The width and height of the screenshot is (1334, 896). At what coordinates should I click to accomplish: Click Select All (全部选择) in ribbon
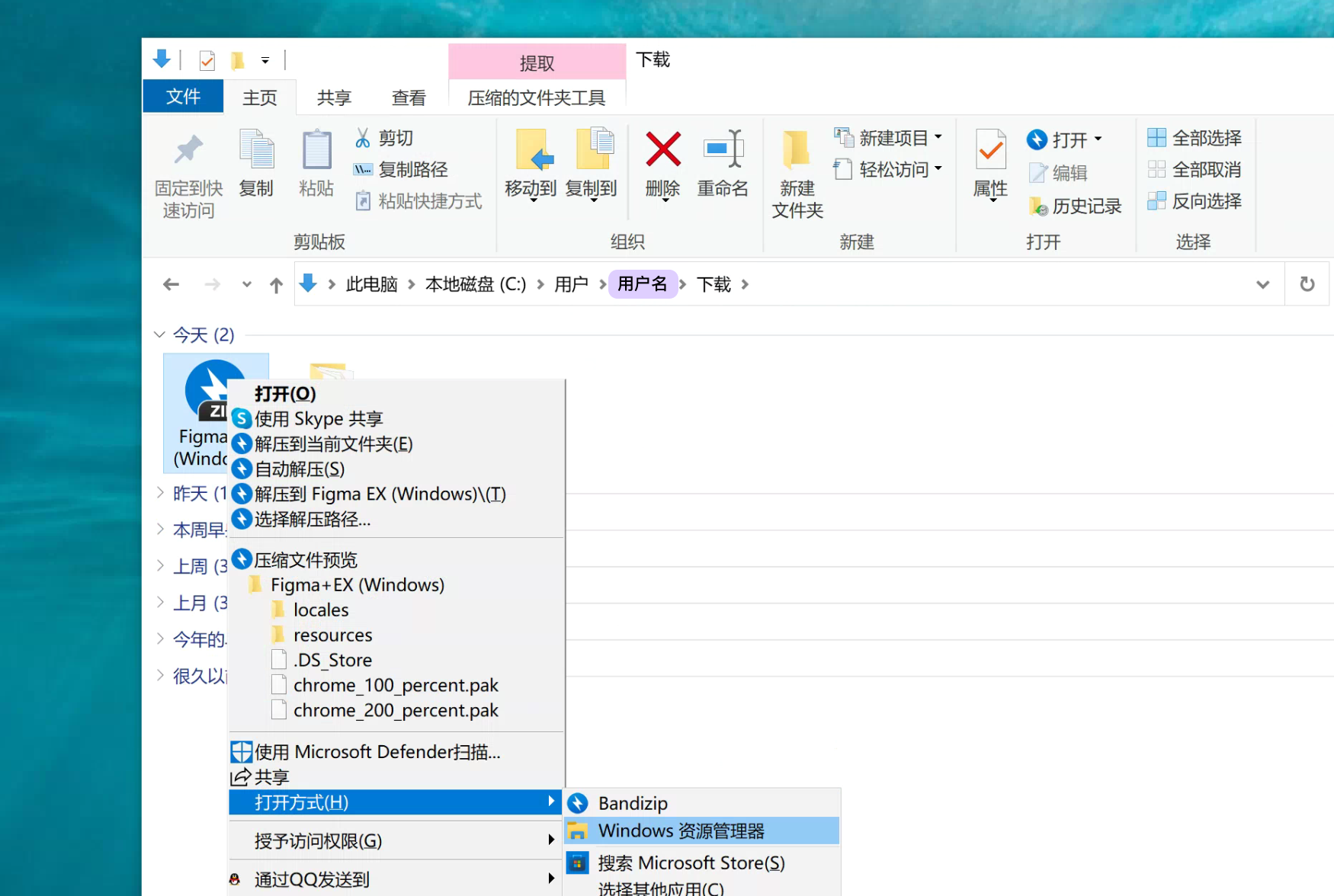[1195, 138]
